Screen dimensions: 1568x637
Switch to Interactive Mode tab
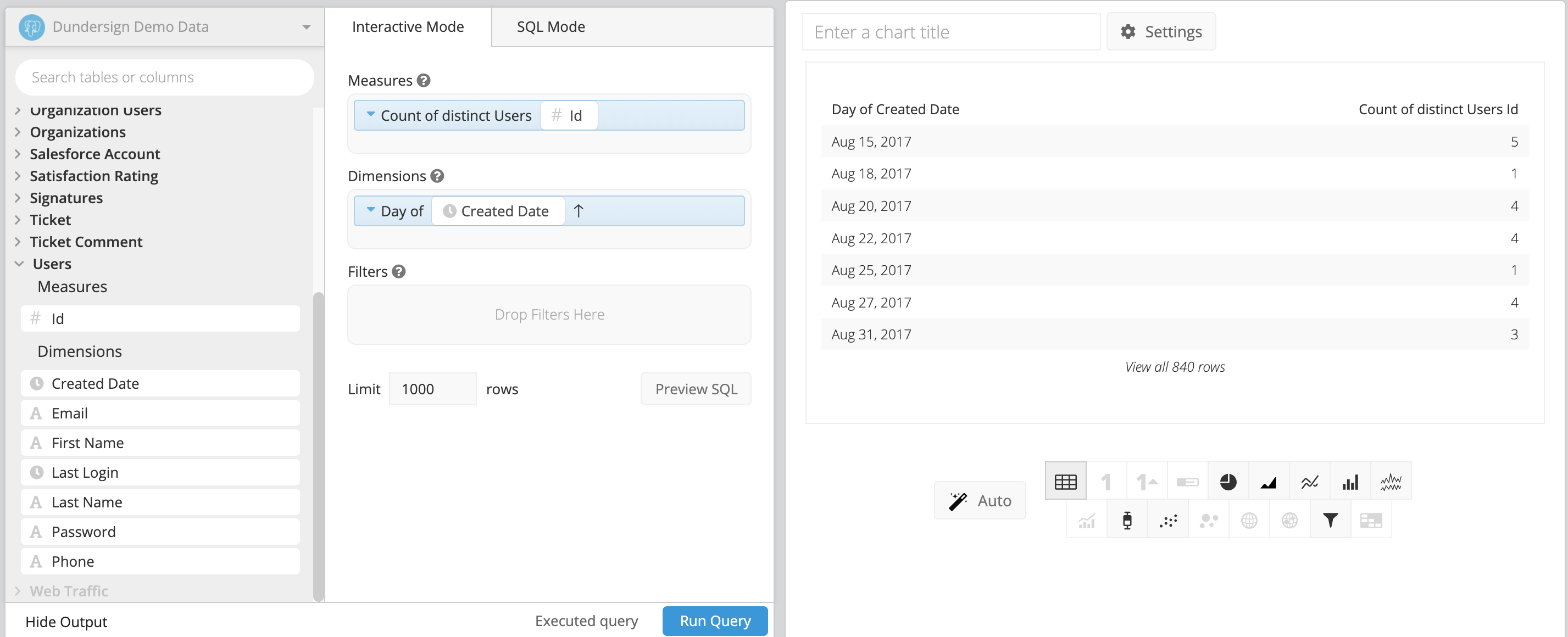[x=408, y=27]
